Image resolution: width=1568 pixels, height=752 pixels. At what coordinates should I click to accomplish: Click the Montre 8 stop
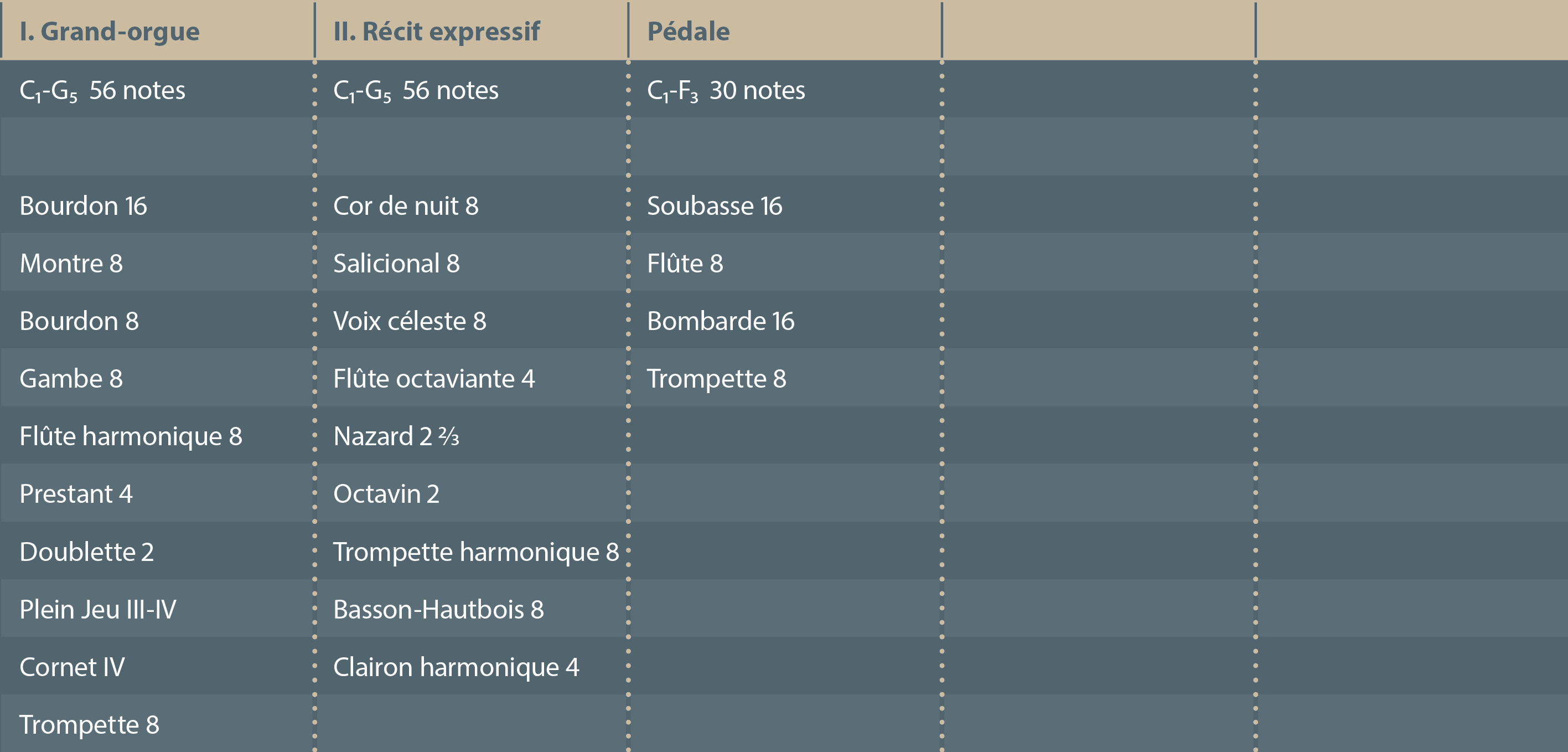[71, 264]
